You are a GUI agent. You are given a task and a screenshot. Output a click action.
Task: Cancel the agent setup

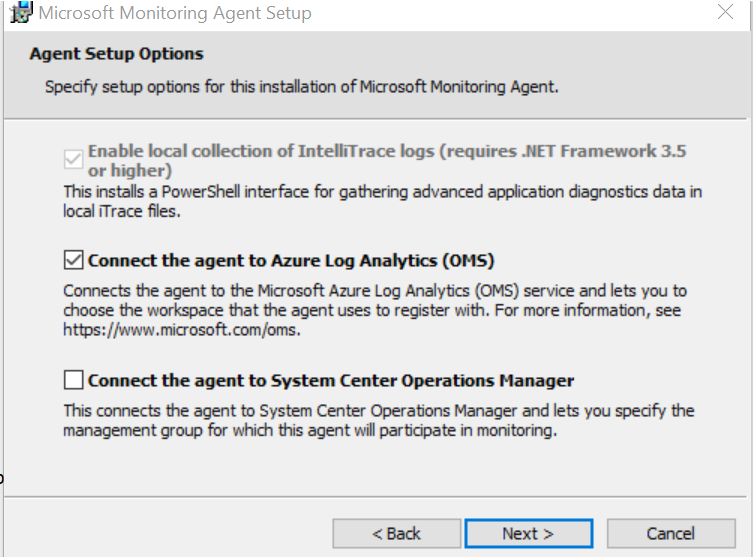click(670, 533)
